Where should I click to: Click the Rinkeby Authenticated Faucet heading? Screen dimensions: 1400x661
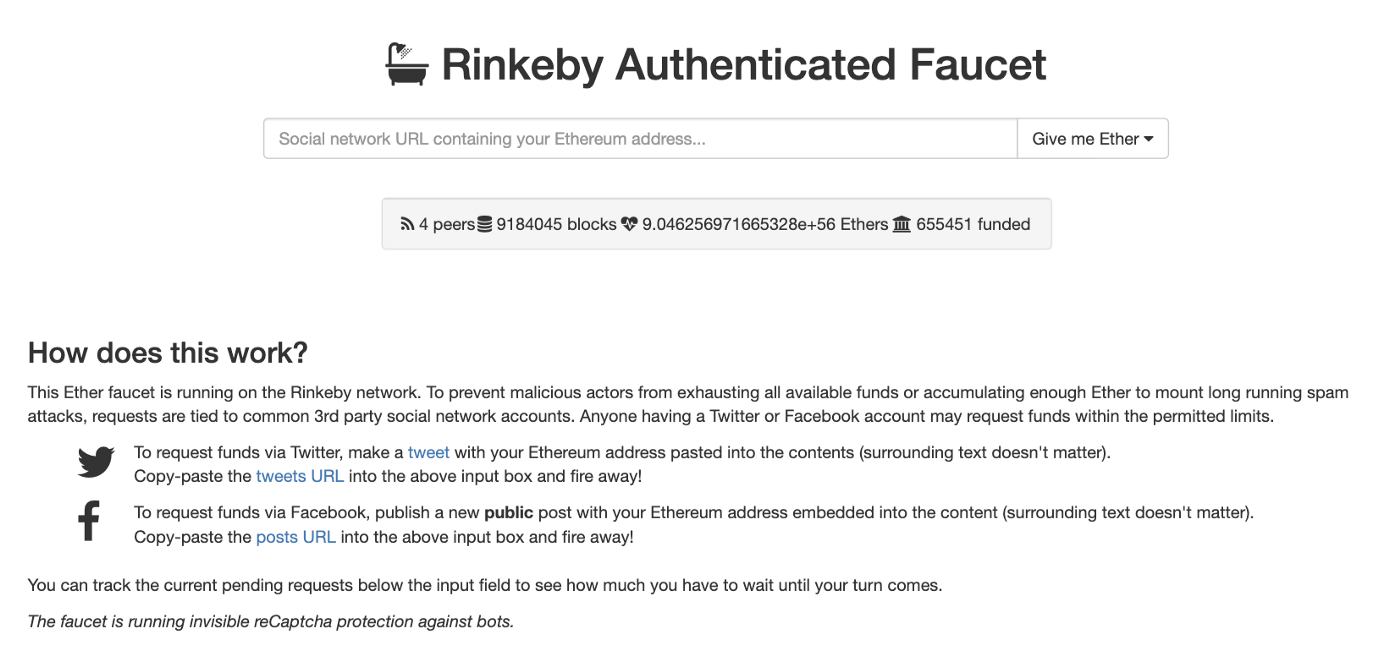coord(744,64)
